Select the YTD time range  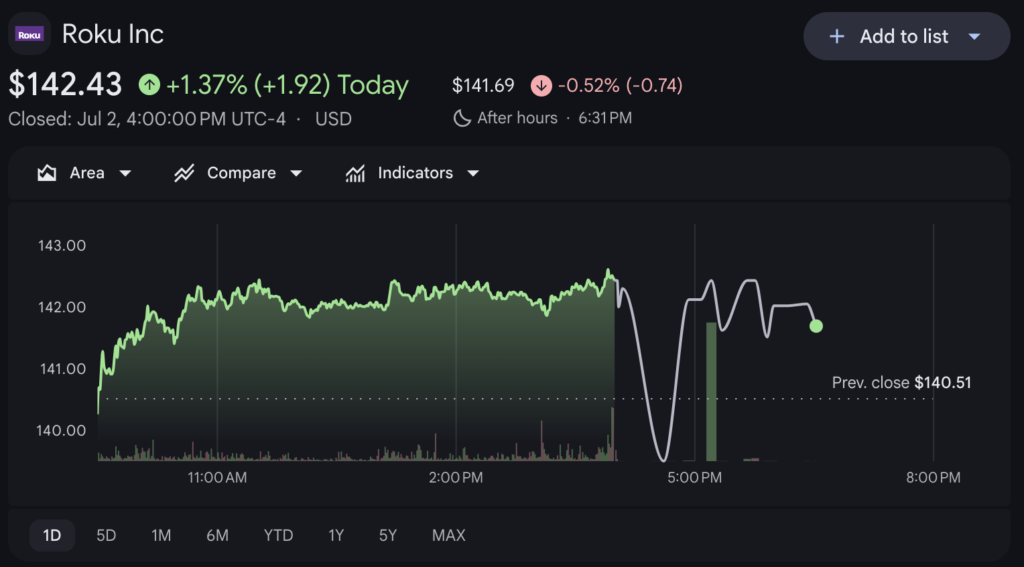[x=279, y=536]
